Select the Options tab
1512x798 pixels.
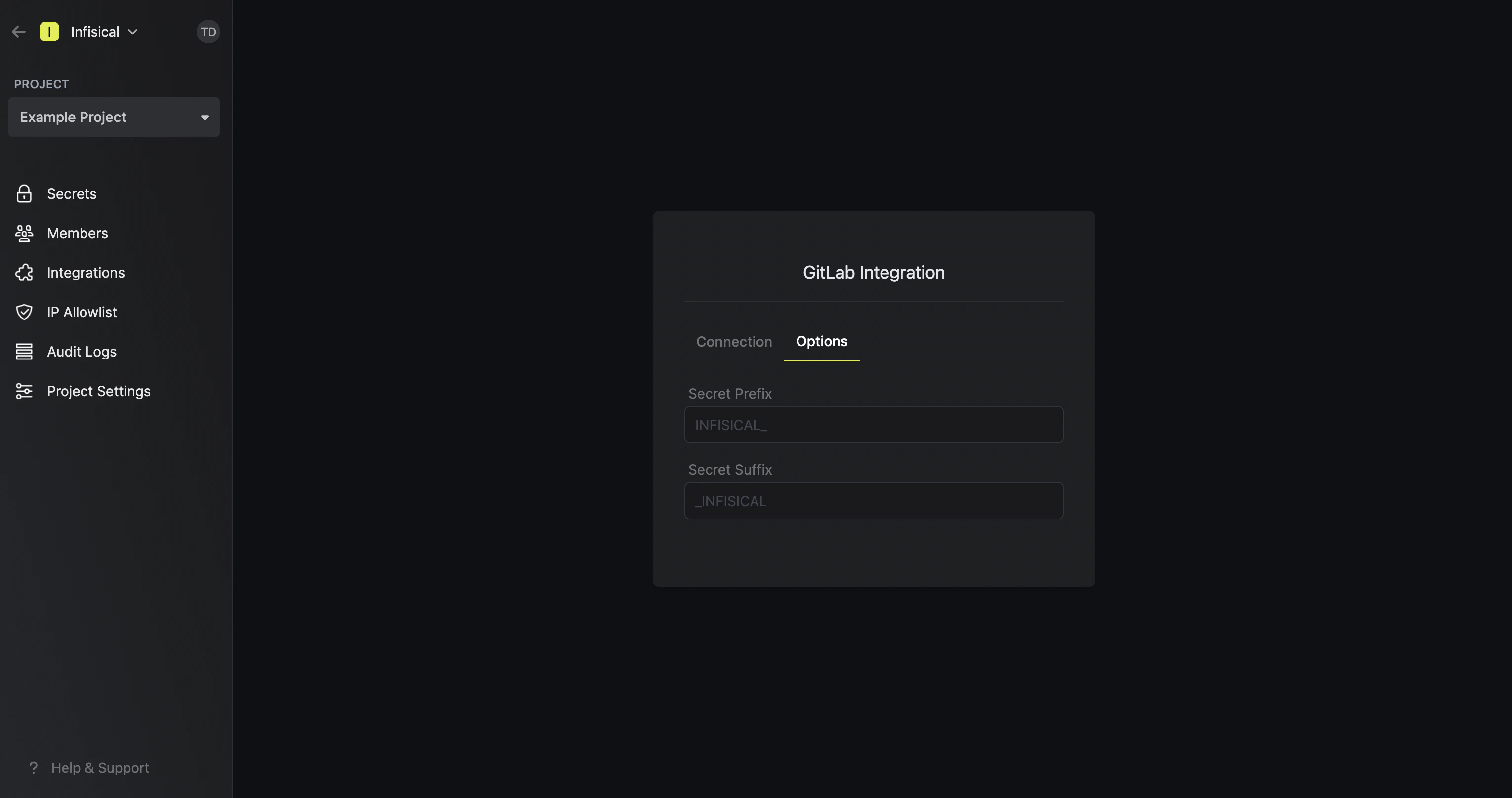pos(822,342)
